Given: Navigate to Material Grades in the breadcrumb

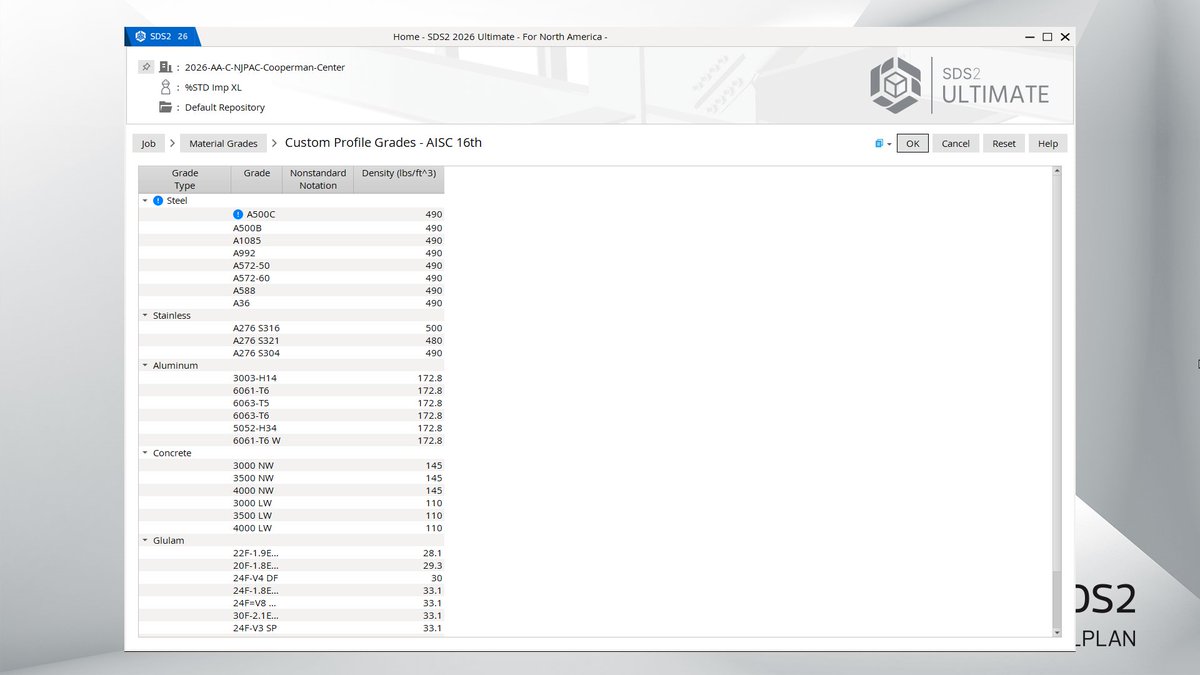Looking at the screenshot, I should tap(222, 143).
